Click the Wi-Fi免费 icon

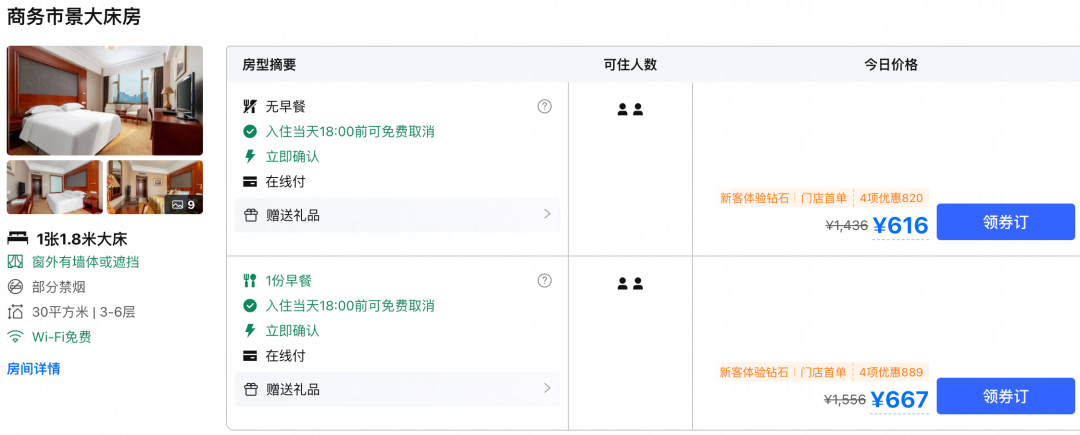click(14, 337)
